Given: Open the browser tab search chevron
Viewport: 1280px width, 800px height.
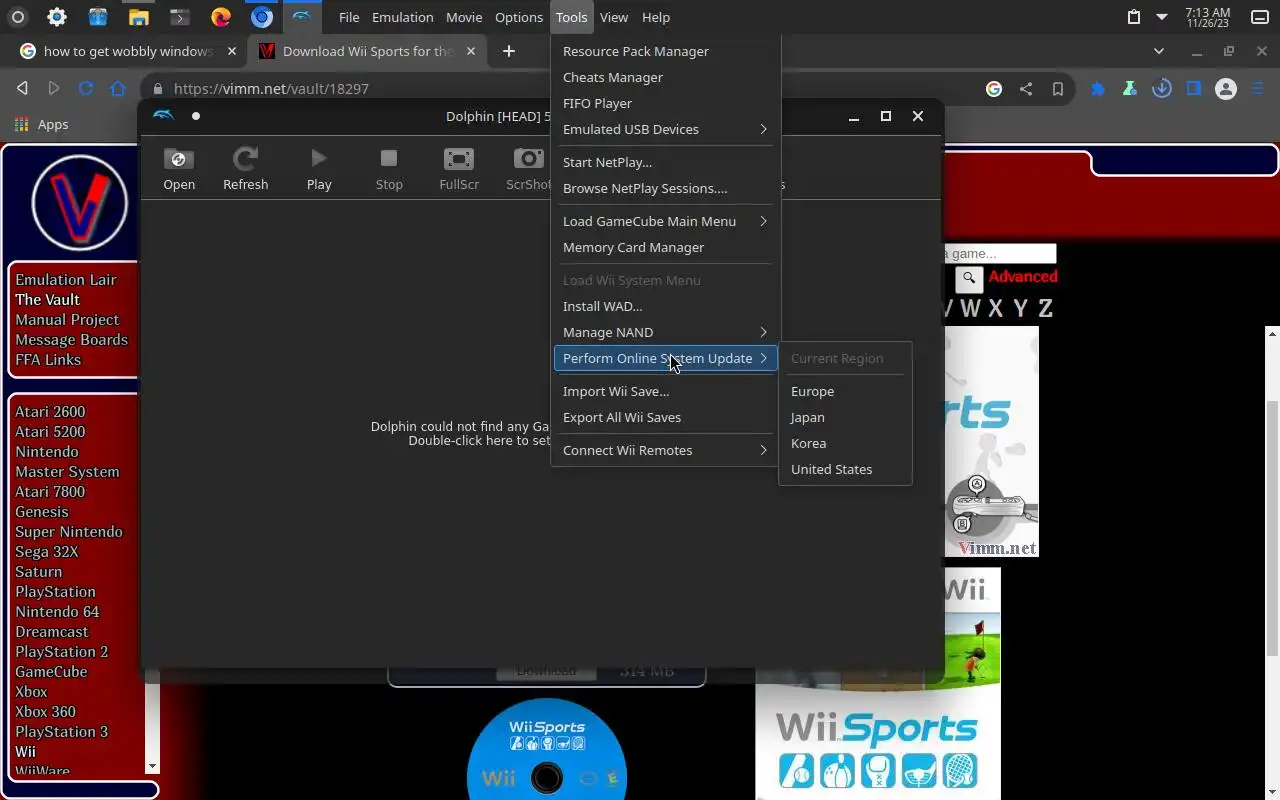Looking at the screenshot, I should click(1159, 51).
